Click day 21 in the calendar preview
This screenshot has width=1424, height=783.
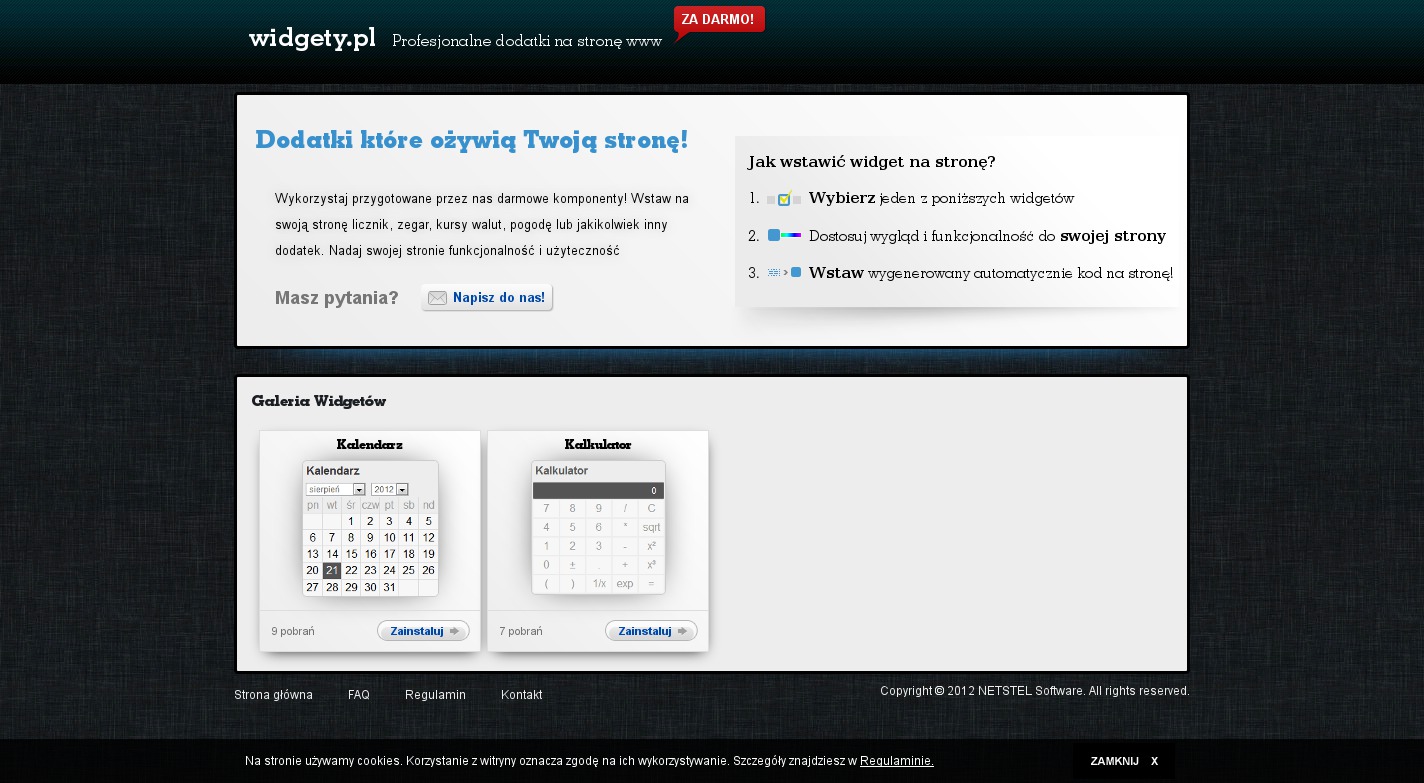pyautogui.click(x=332, y=570)
